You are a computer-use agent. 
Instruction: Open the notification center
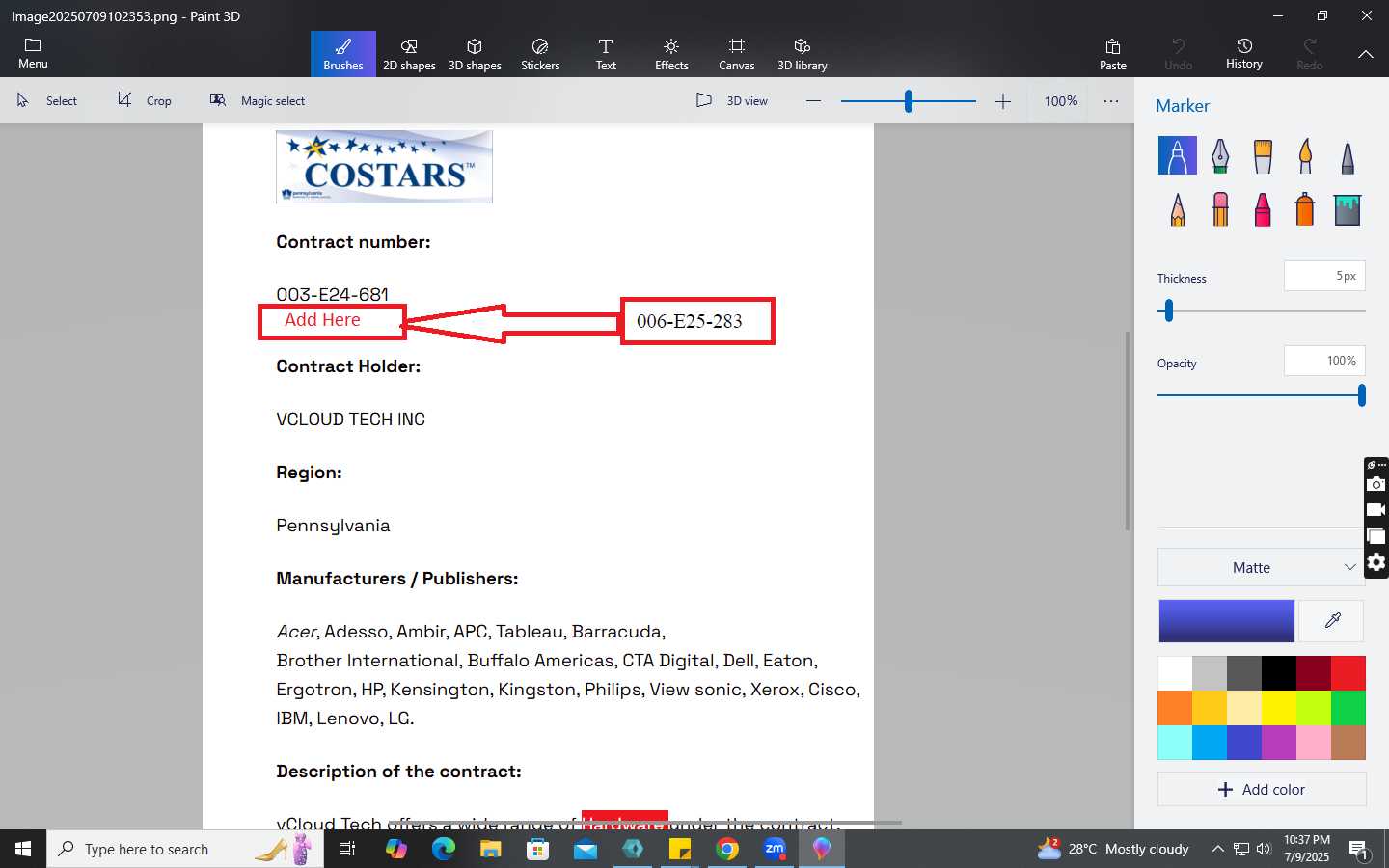(x=1360, y=850)
